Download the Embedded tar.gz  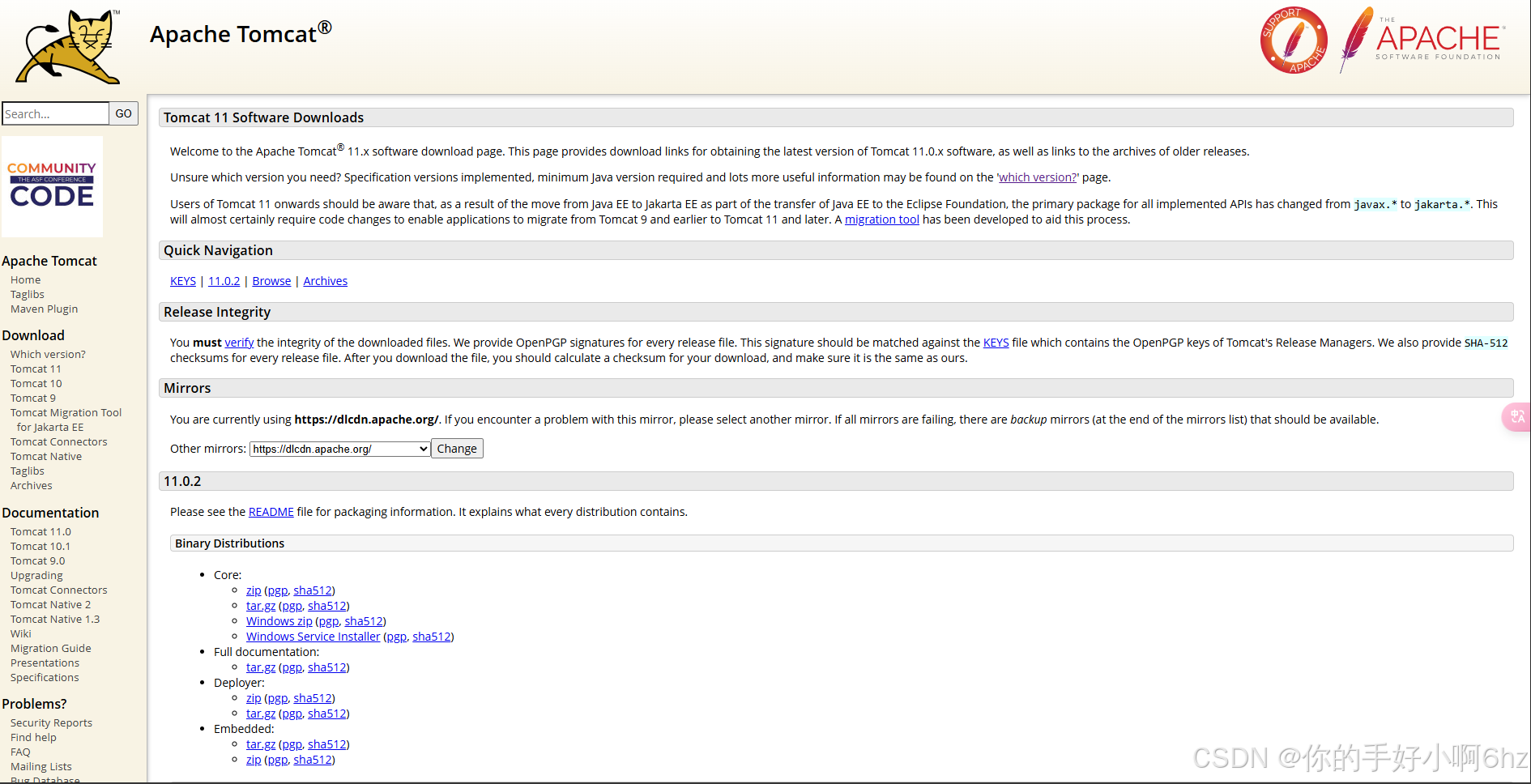pos(261,744)
